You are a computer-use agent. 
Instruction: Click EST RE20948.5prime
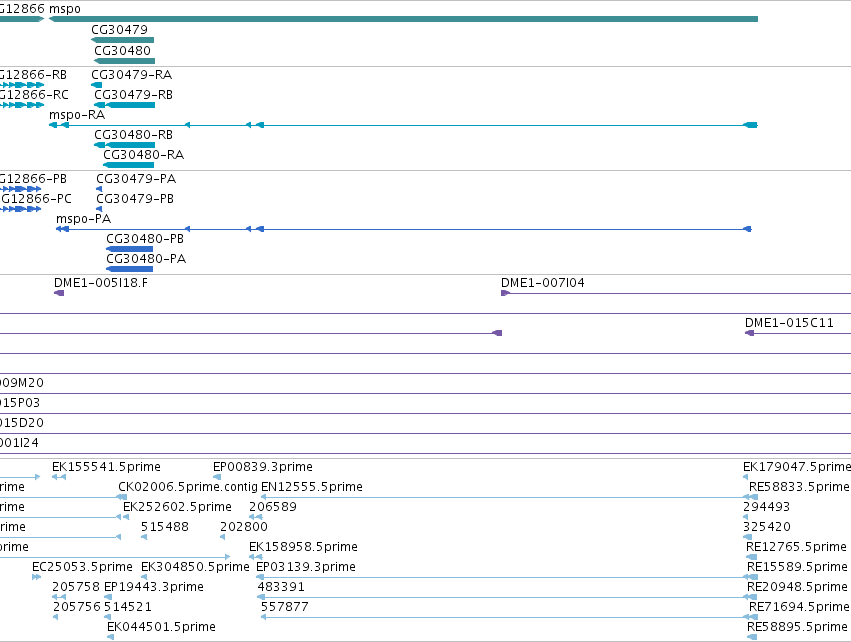797,587
